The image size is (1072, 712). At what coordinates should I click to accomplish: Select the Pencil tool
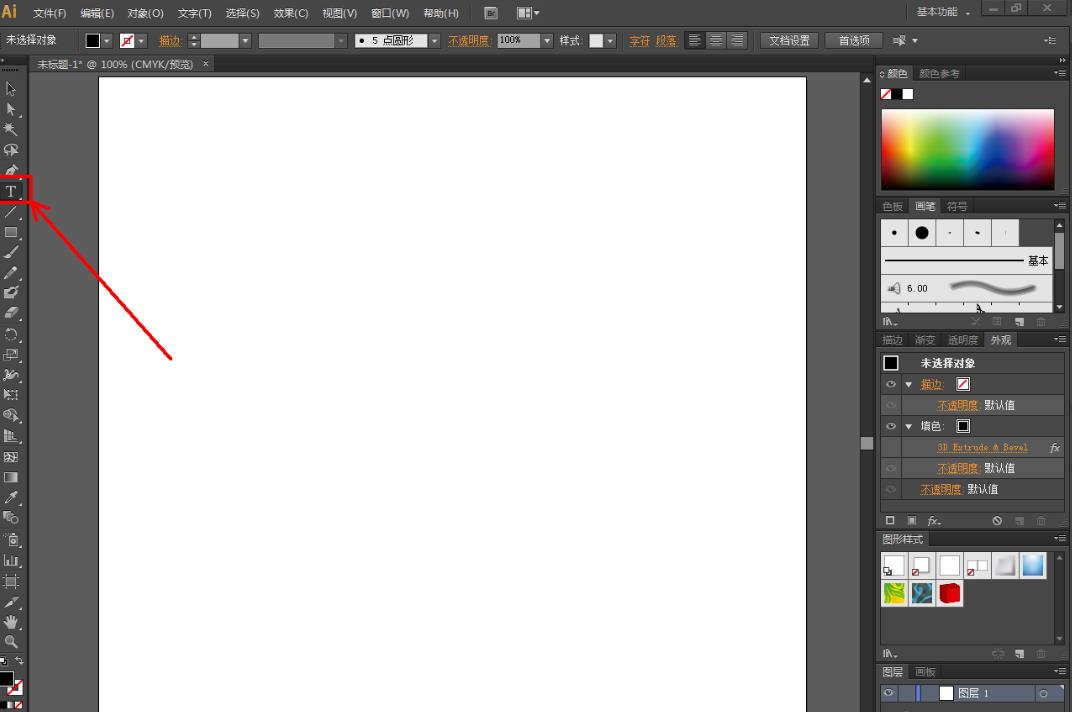(10, 273)
